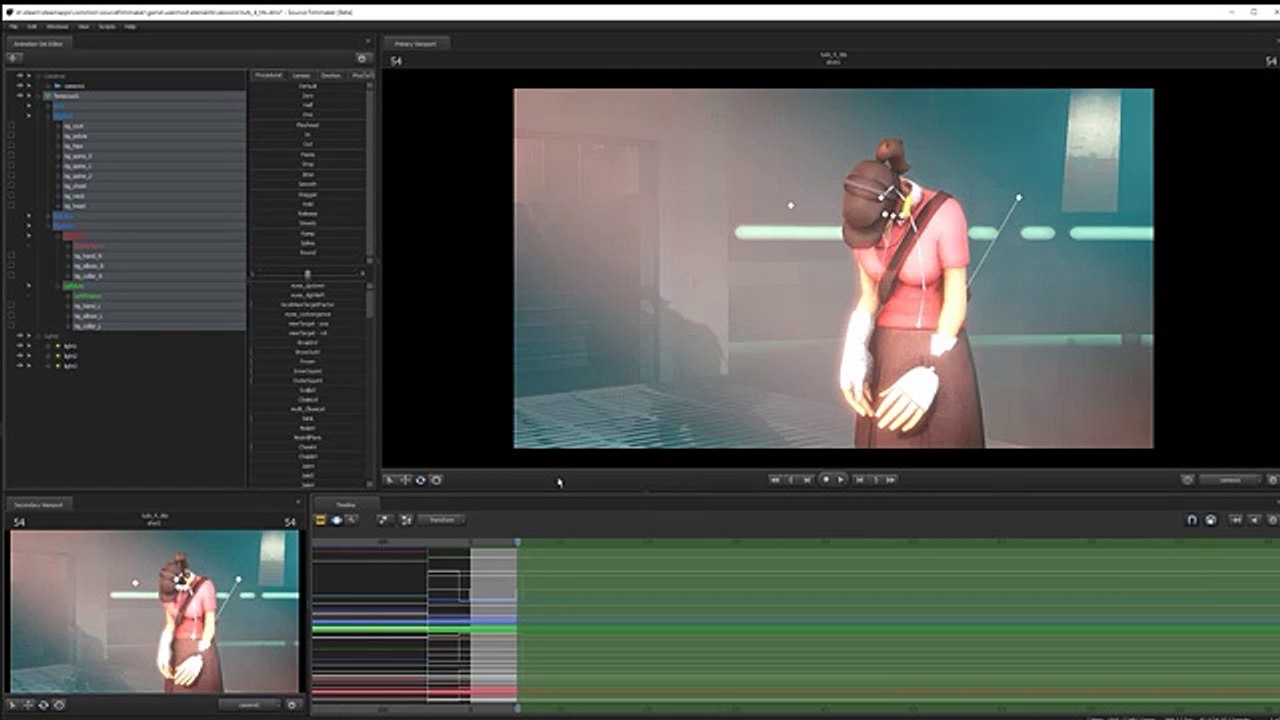Select the move manipulator tool below primary viewport
The width and height of the screenshot is (1280, 720).
[406, 480]
